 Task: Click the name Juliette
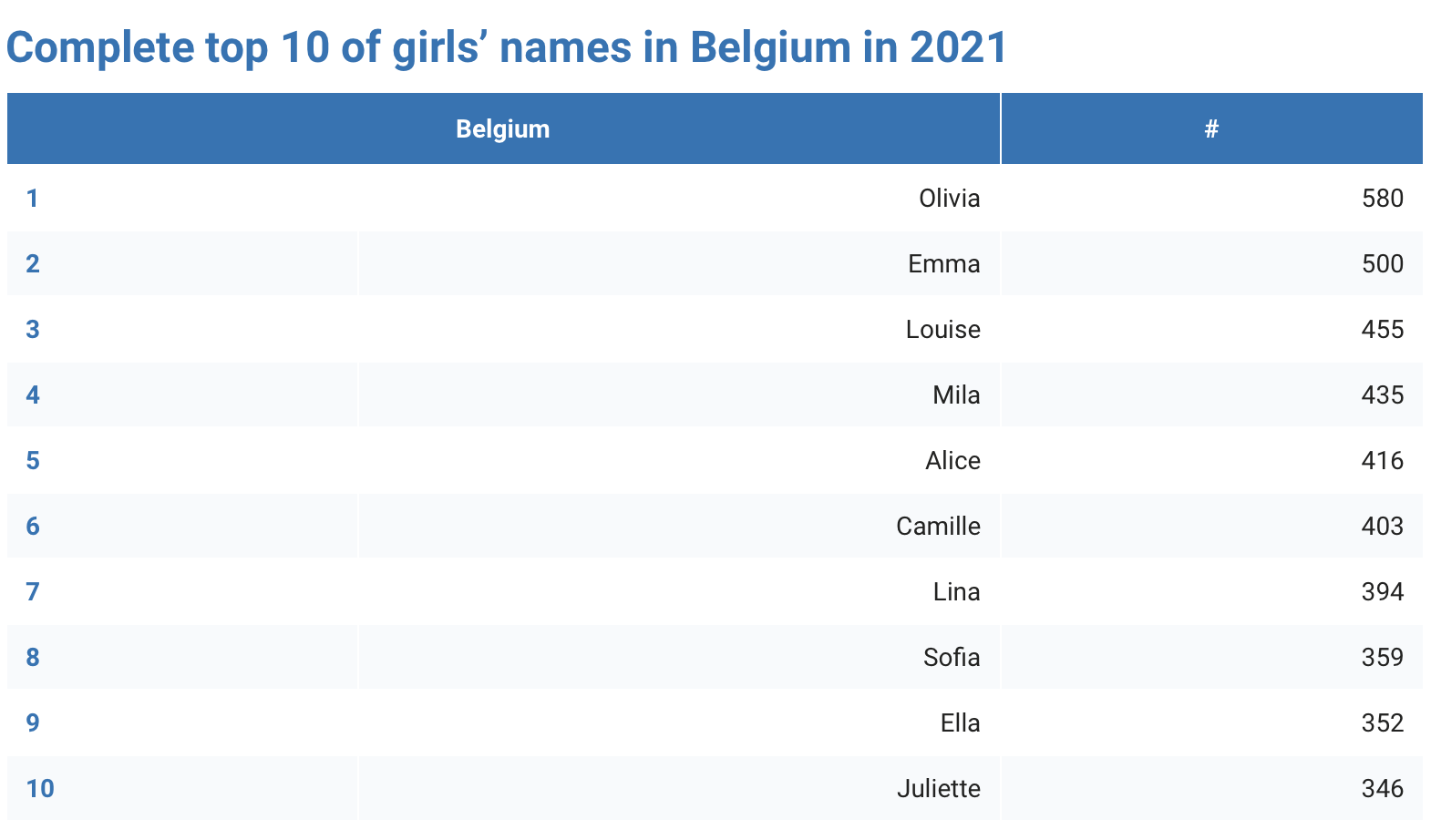[x=939, y=788]
